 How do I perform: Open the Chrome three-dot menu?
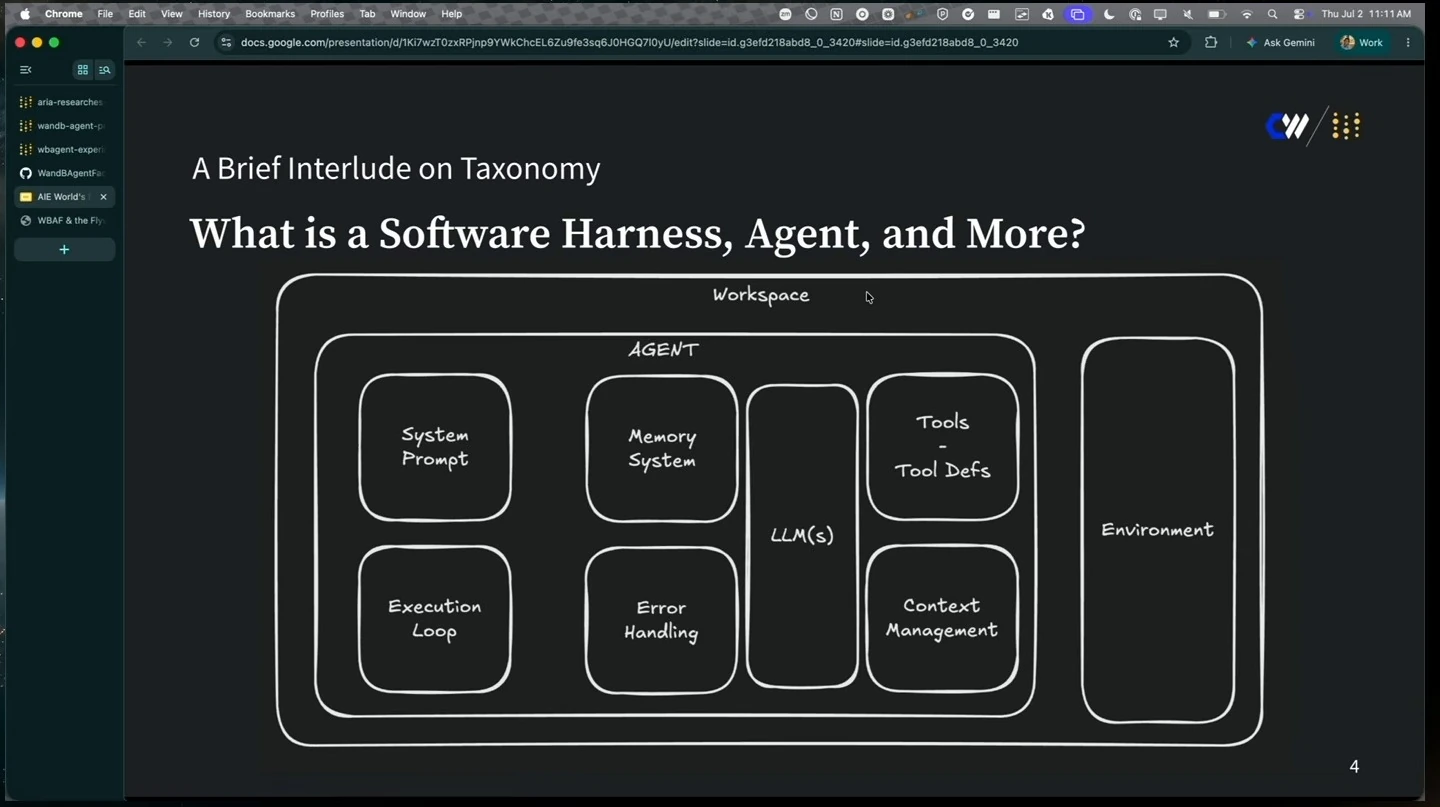tap(1408, 43)
